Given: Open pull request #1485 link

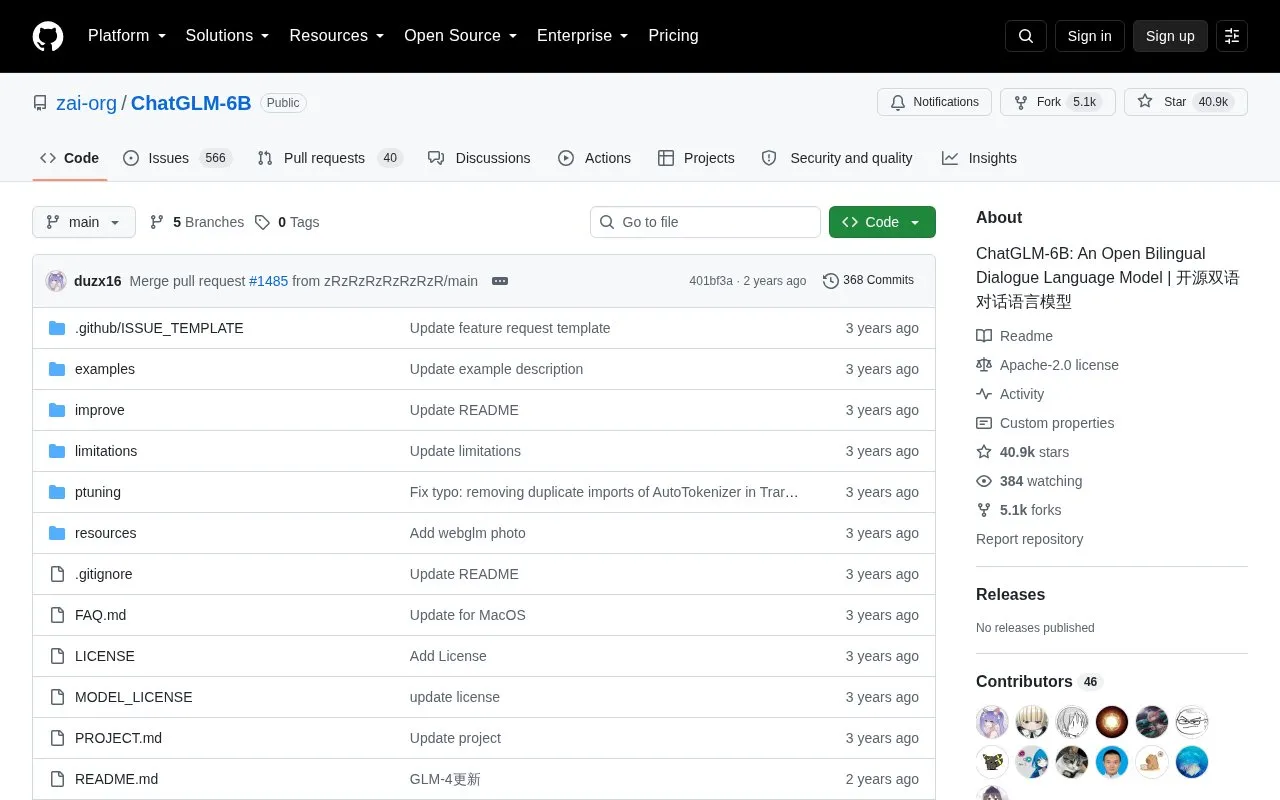Looking at the screenshot, I should (x=268, y=281).
